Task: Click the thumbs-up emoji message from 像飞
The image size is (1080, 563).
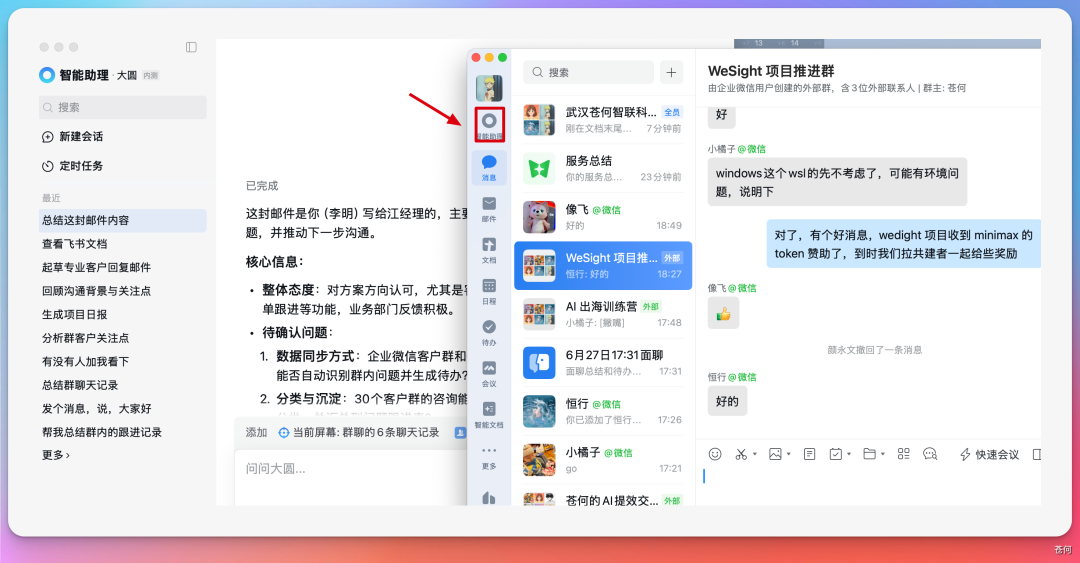Action: 723,314
